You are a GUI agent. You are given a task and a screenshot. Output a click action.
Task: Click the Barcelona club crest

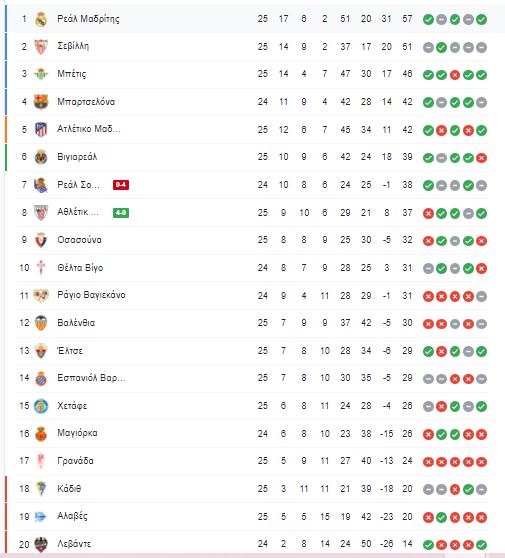41,102
